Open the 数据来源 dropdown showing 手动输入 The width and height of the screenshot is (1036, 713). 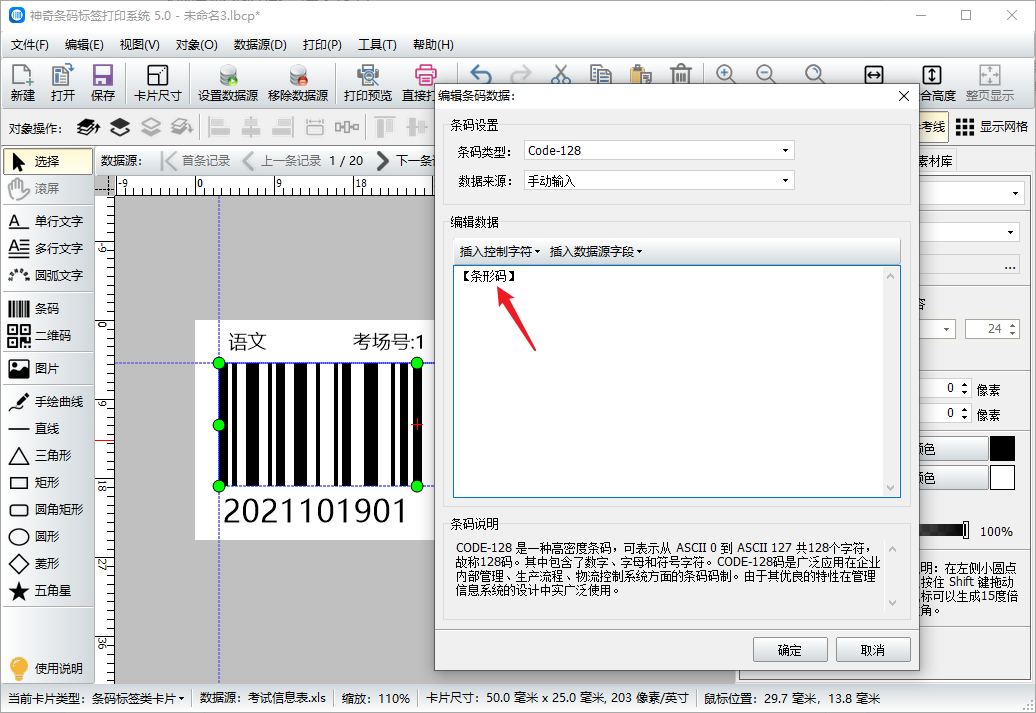click(659, 181)
